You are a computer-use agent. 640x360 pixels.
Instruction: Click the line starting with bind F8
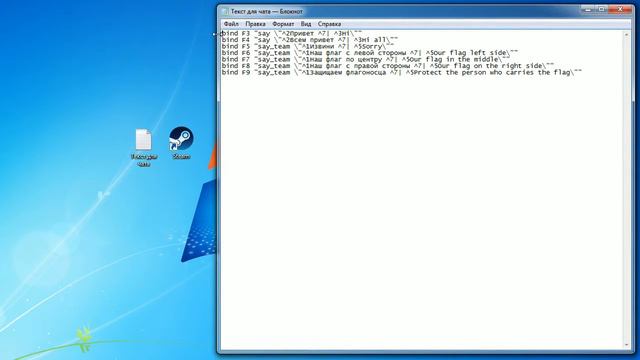click(388, 66)
